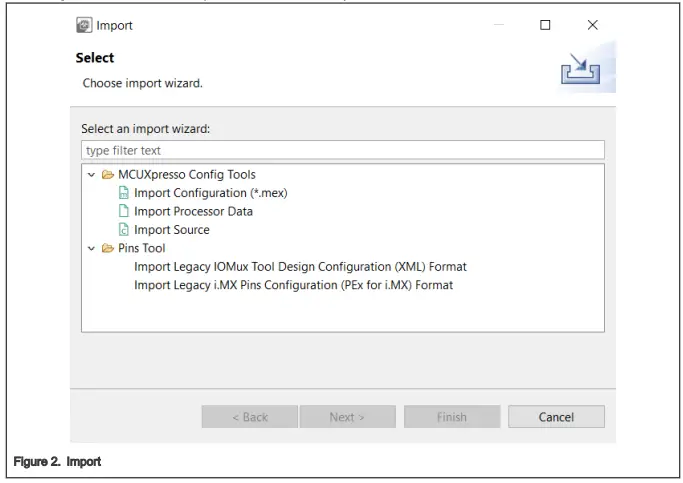Click the Import Processor Data file icon
Screen dimensions: 683x483
click(x=124, y=211)
